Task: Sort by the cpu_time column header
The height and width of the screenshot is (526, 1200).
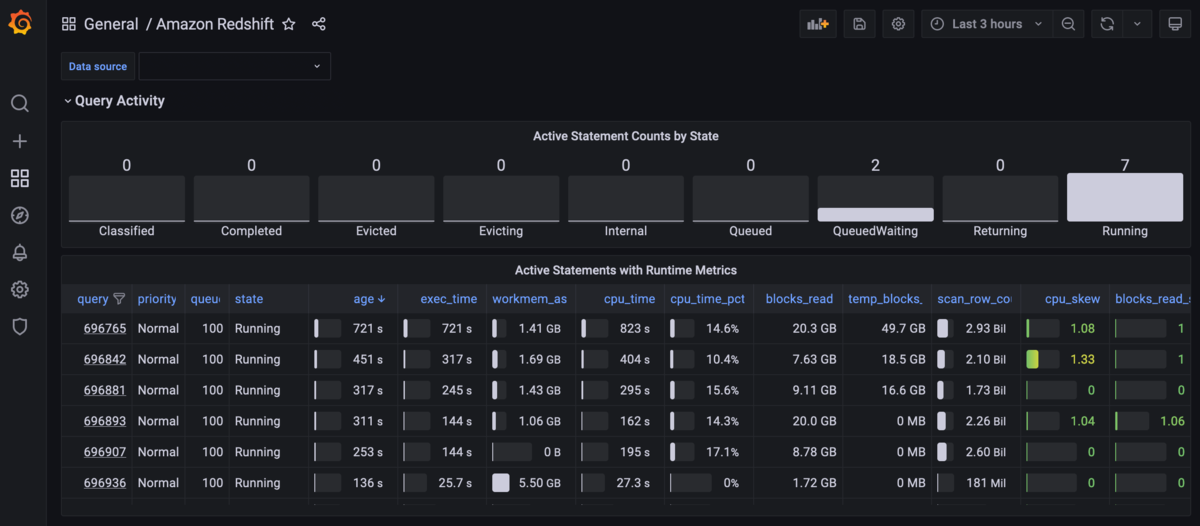Action: (630, 299)
